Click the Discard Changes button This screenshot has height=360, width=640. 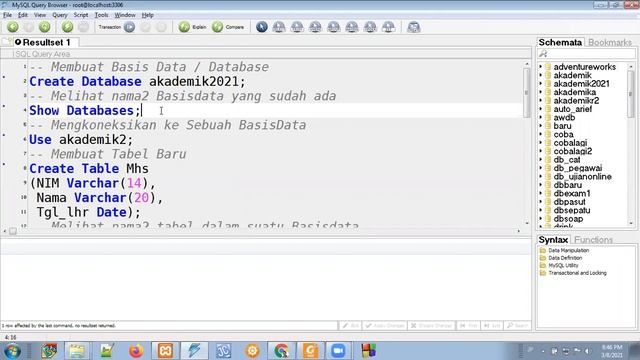click(431, 326)
